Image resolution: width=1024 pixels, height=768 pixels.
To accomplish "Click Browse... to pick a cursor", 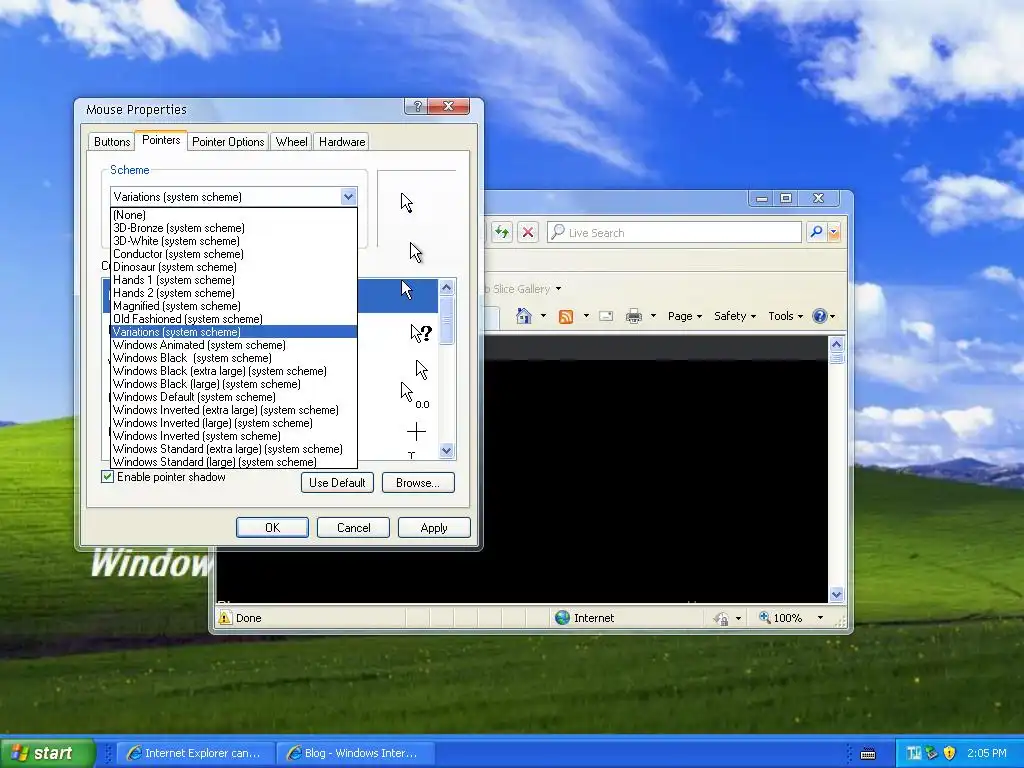I will [418, 483].
